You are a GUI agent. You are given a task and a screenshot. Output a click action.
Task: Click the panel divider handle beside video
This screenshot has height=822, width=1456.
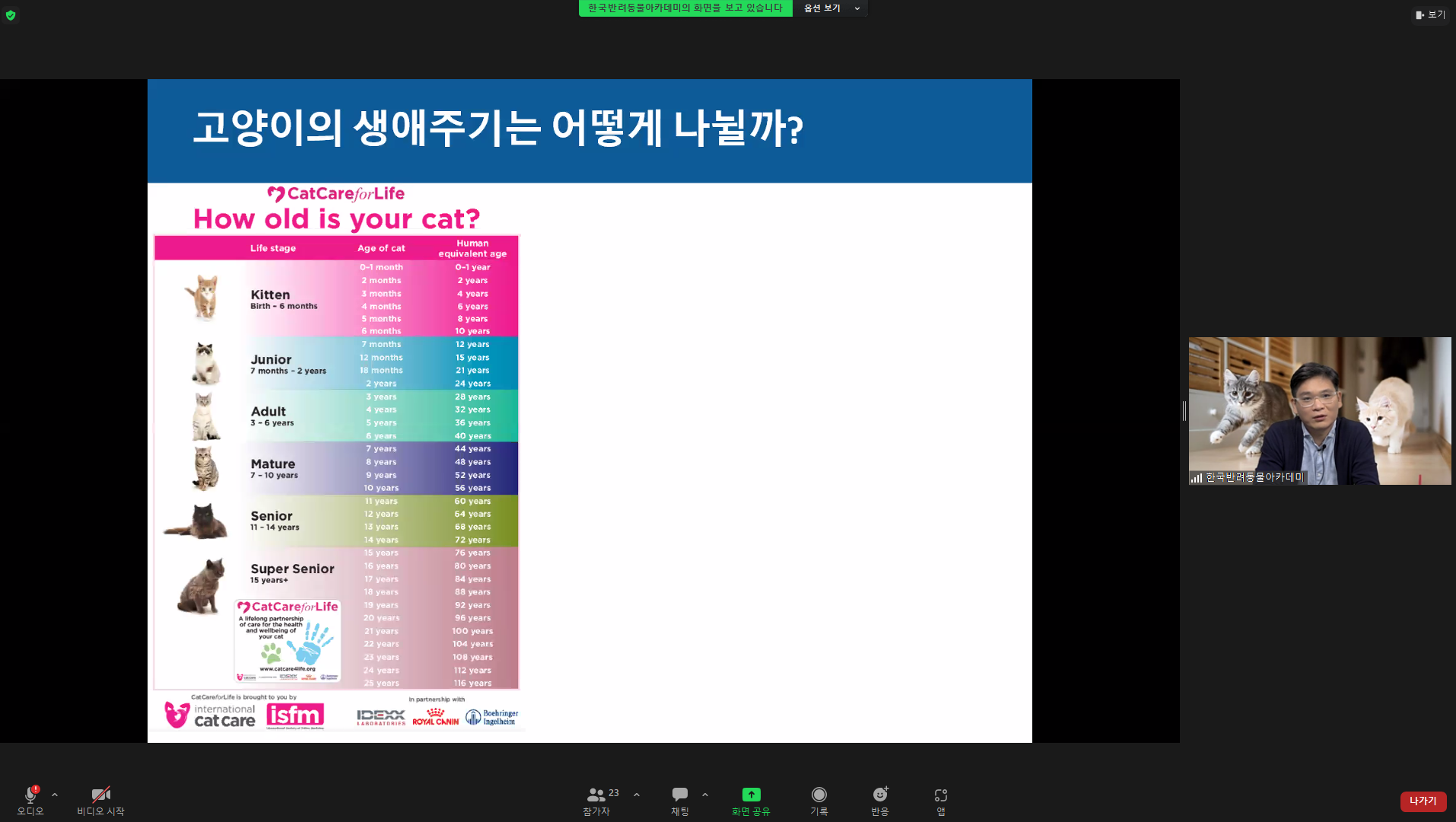[1184, 411]
